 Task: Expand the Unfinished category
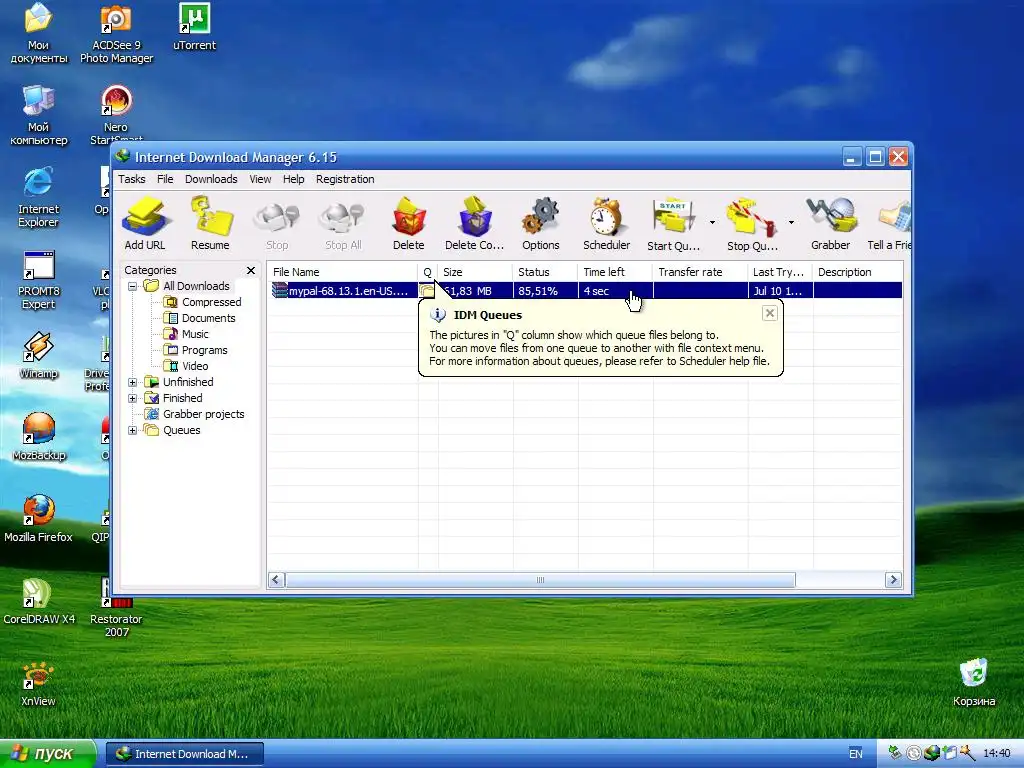pyautogui.click(x=133, y=382)
